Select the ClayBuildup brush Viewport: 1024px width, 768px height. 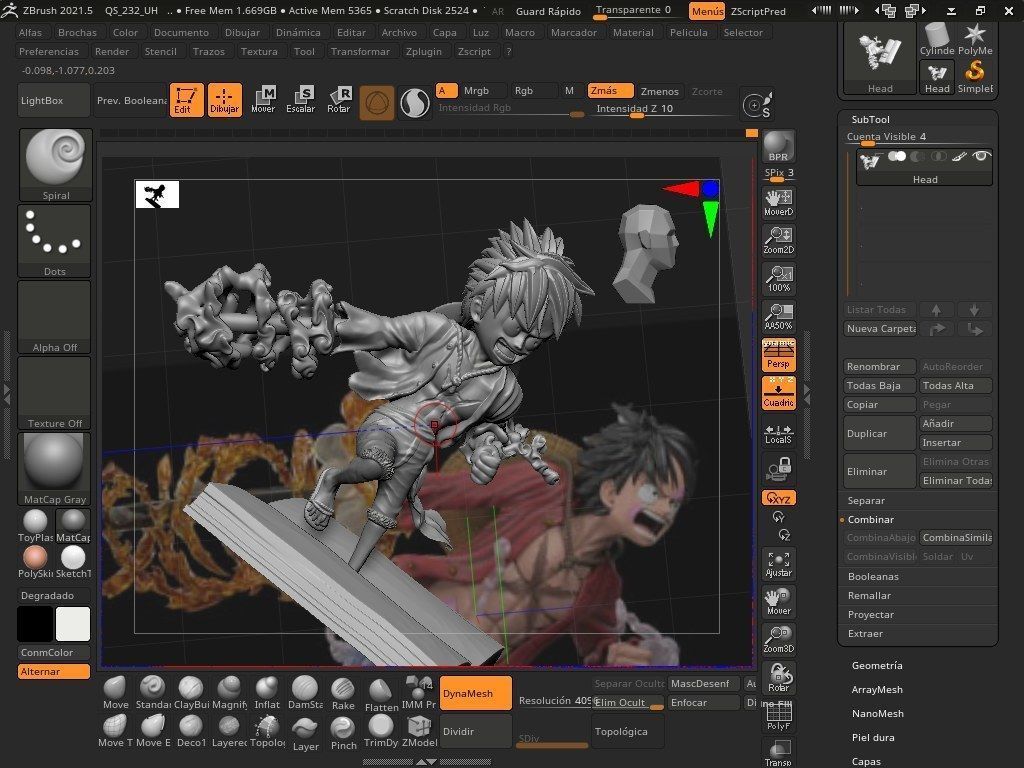click(191, 693)
